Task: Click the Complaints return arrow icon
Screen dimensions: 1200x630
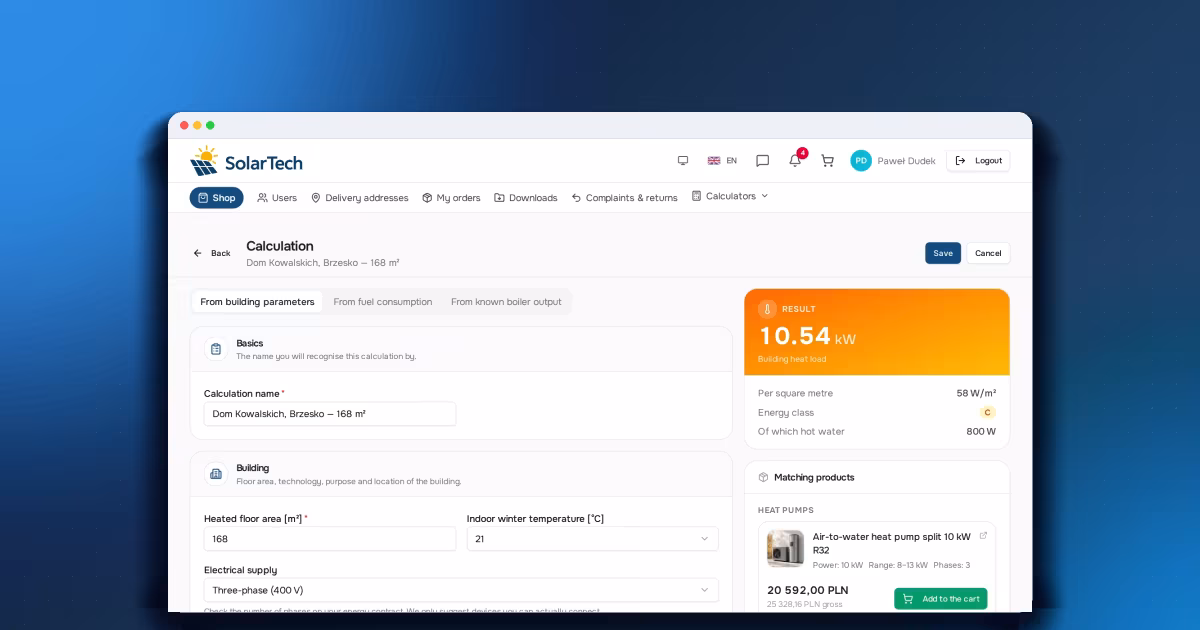Action: tap(576, 197)
